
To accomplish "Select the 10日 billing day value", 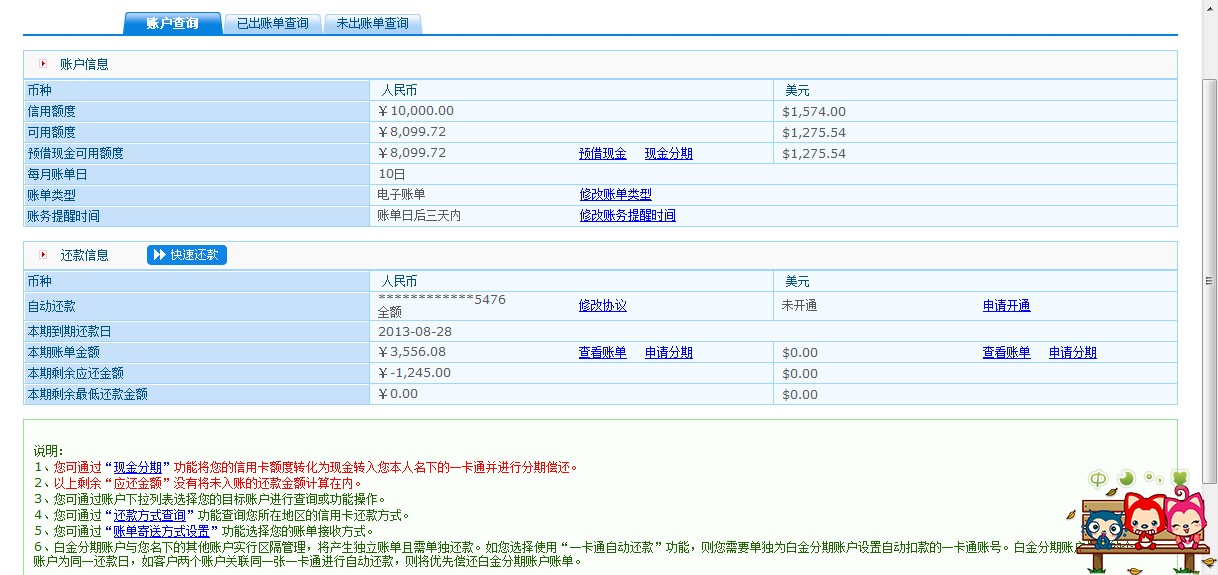I will 391,174.
